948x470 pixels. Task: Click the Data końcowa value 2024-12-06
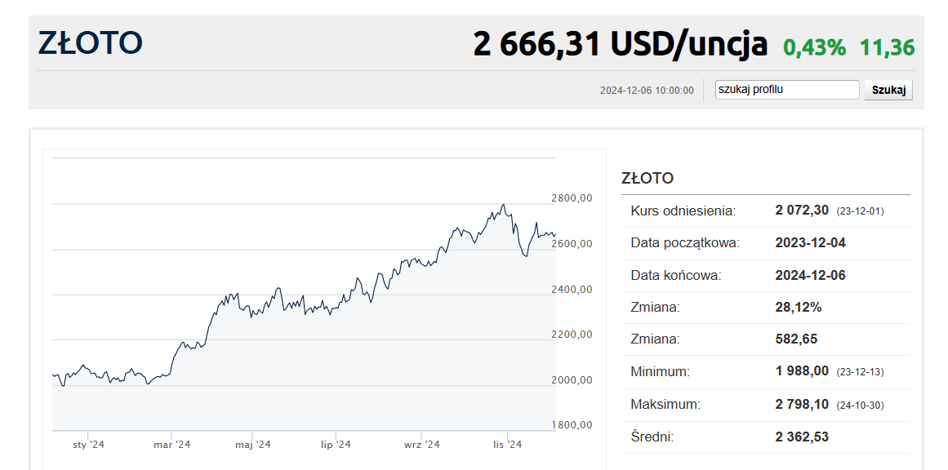click(x=810, y=275)
